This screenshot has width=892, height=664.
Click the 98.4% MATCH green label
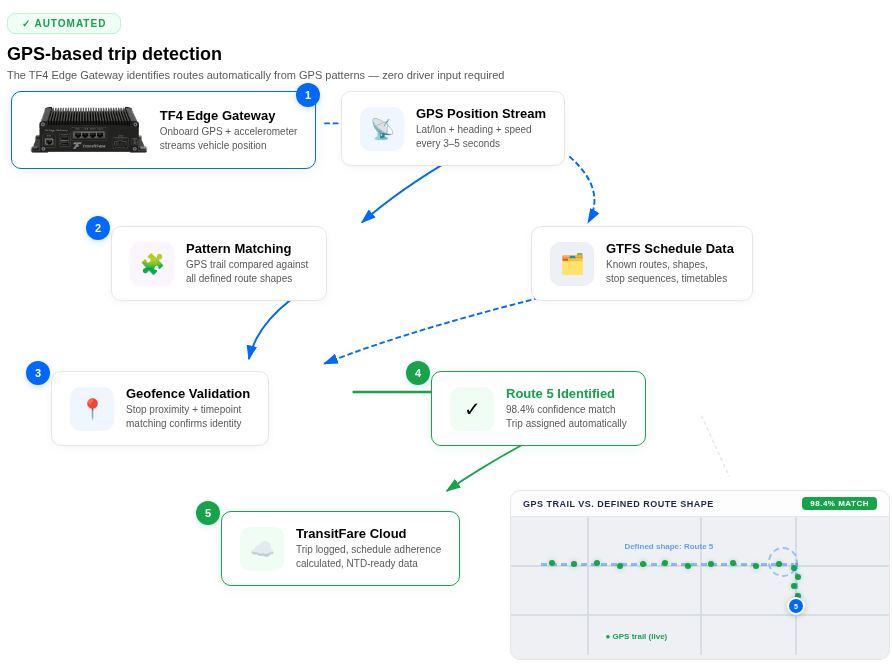[839, 504]
